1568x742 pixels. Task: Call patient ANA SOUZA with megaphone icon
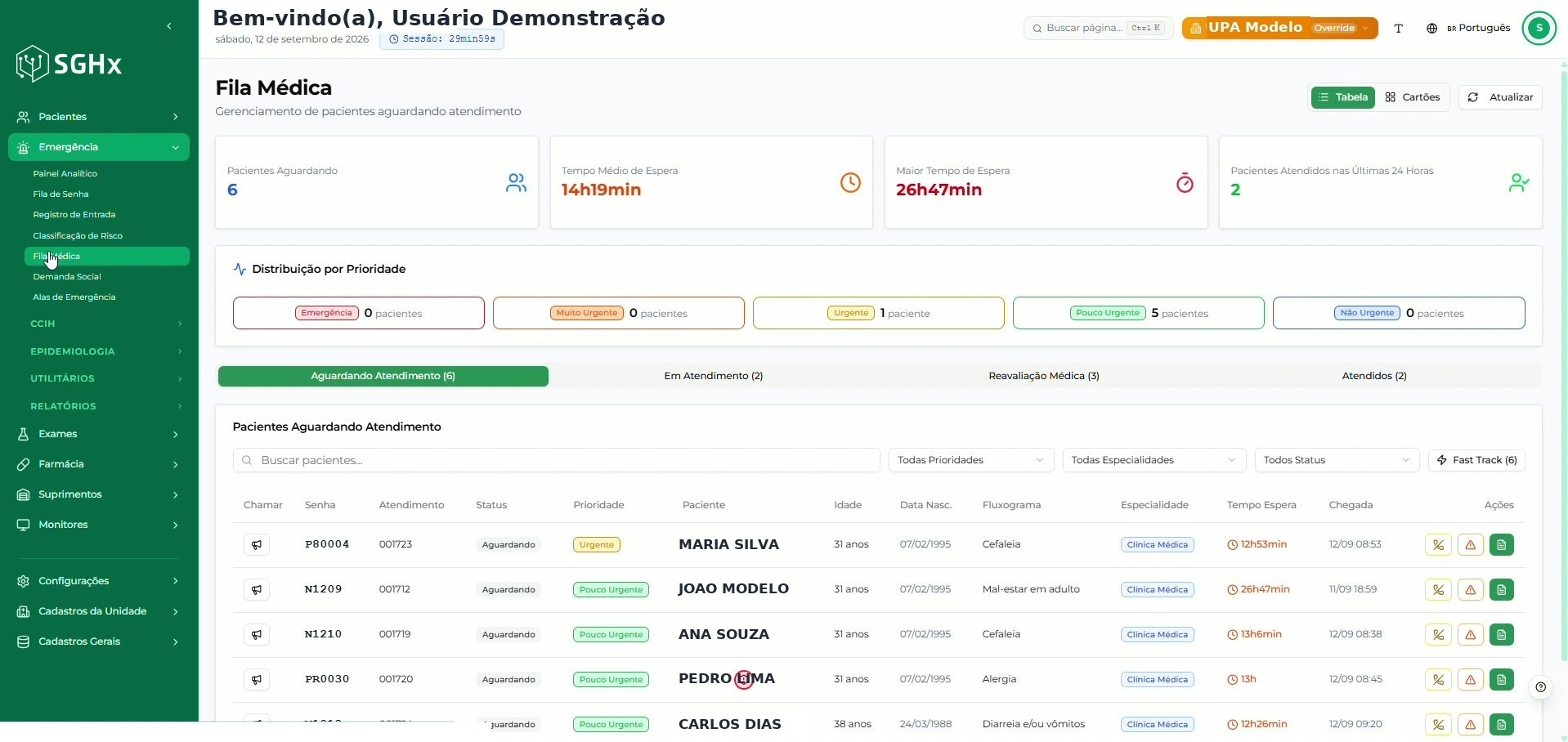(257, 635)
